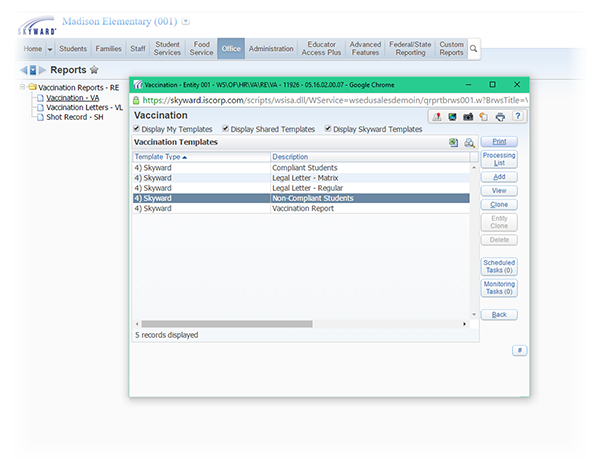Open the Educator Access Plus menu
Viewport: 600px width, 469px height.
(321, 49)
